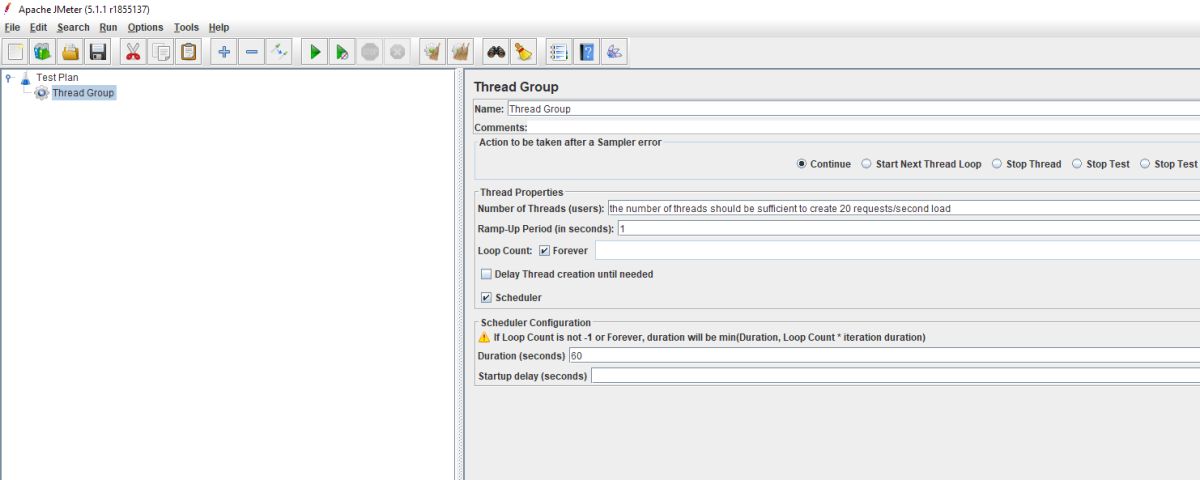
Task: Click the Scheduler Configuration warning text
Action: pos(709,337)
